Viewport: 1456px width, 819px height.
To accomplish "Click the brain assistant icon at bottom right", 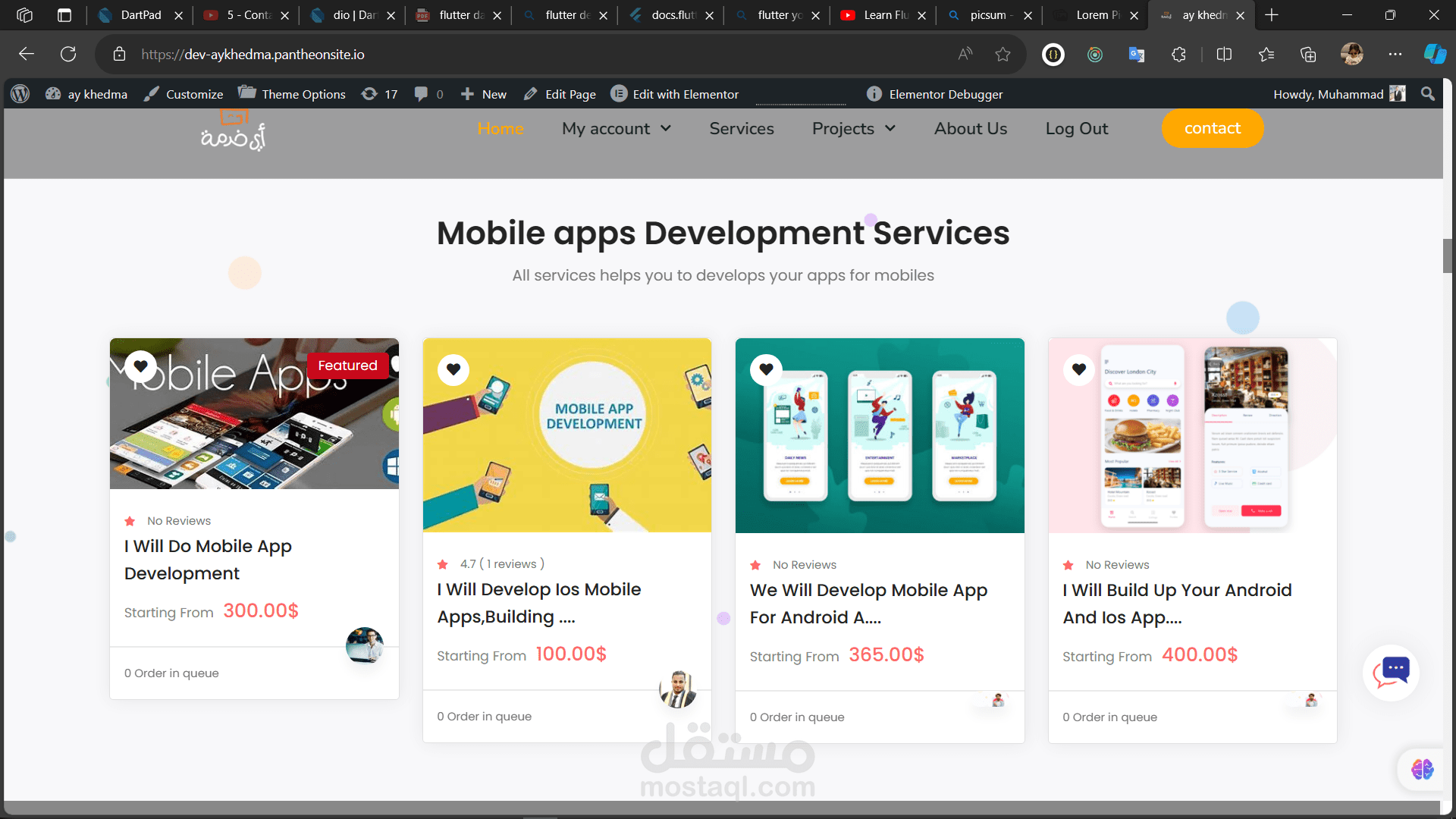I will point(1422,770).
